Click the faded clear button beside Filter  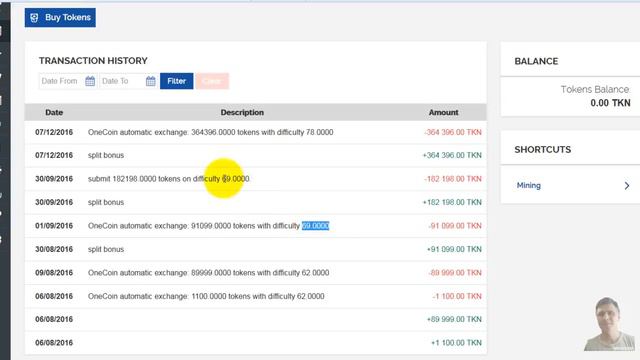[212, 81]
